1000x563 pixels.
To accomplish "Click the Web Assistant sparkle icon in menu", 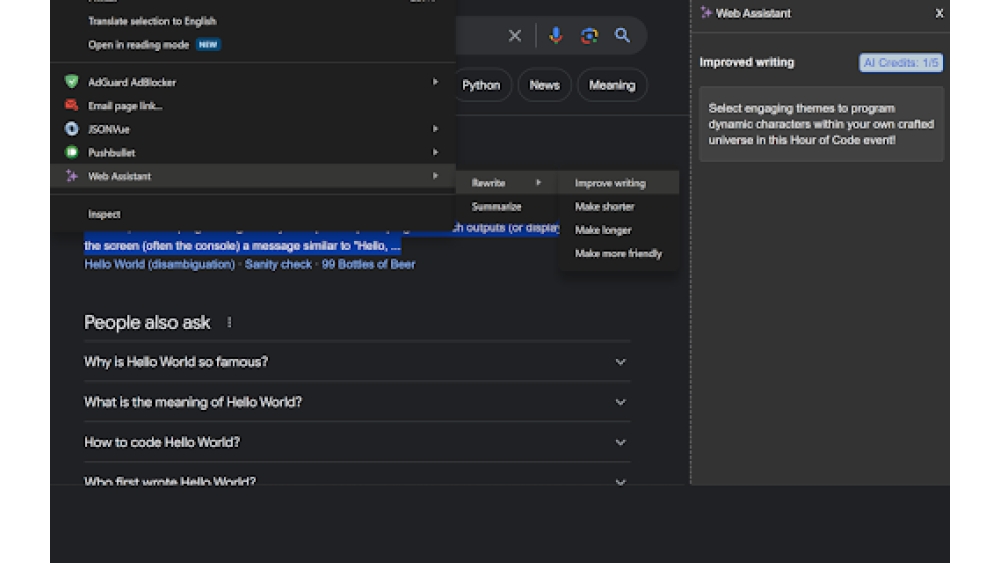I will (71, 176).
